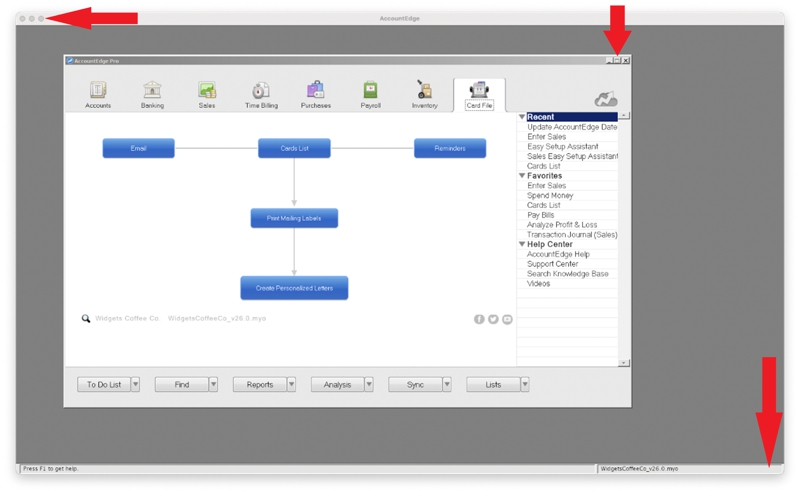The image size is (800, 494).
Task: Open Videos help link
Action: 539,284
